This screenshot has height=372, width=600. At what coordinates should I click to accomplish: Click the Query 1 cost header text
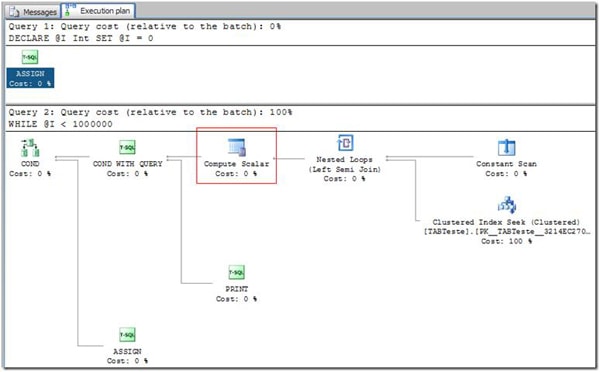point(145,26)
